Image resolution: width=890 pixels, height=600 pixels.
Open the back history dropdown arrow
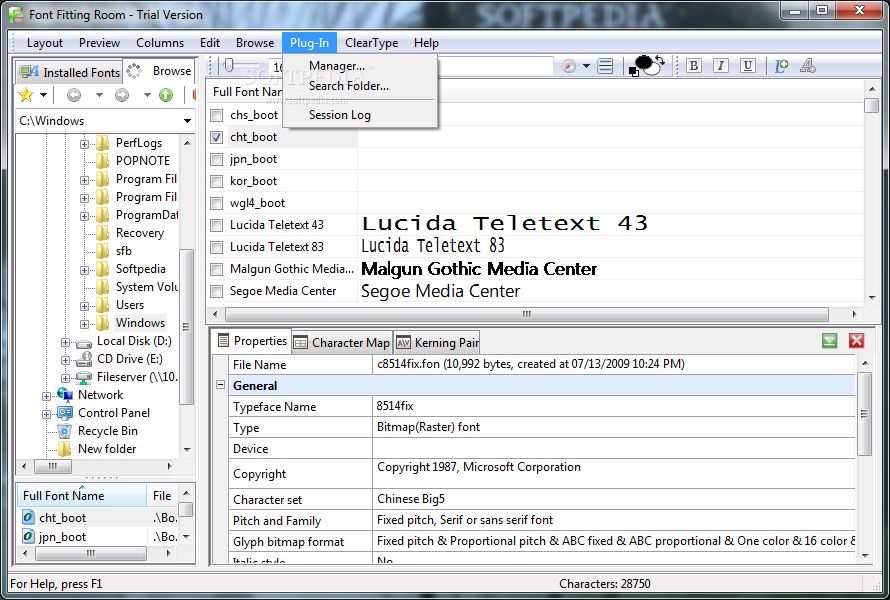[x=99, y=95]
